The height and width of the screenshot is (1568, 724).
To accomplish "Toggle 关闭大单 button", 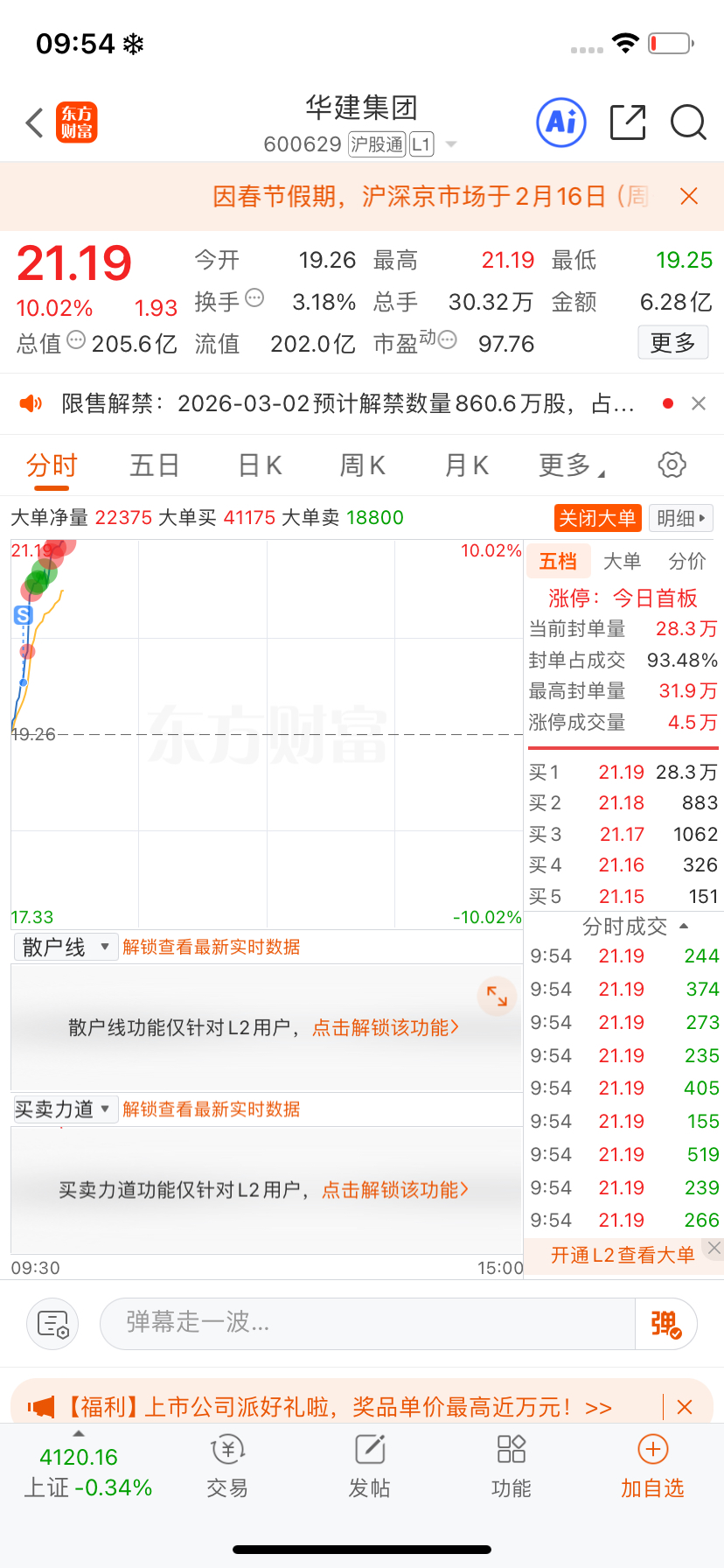I will (x=597, y=518).
